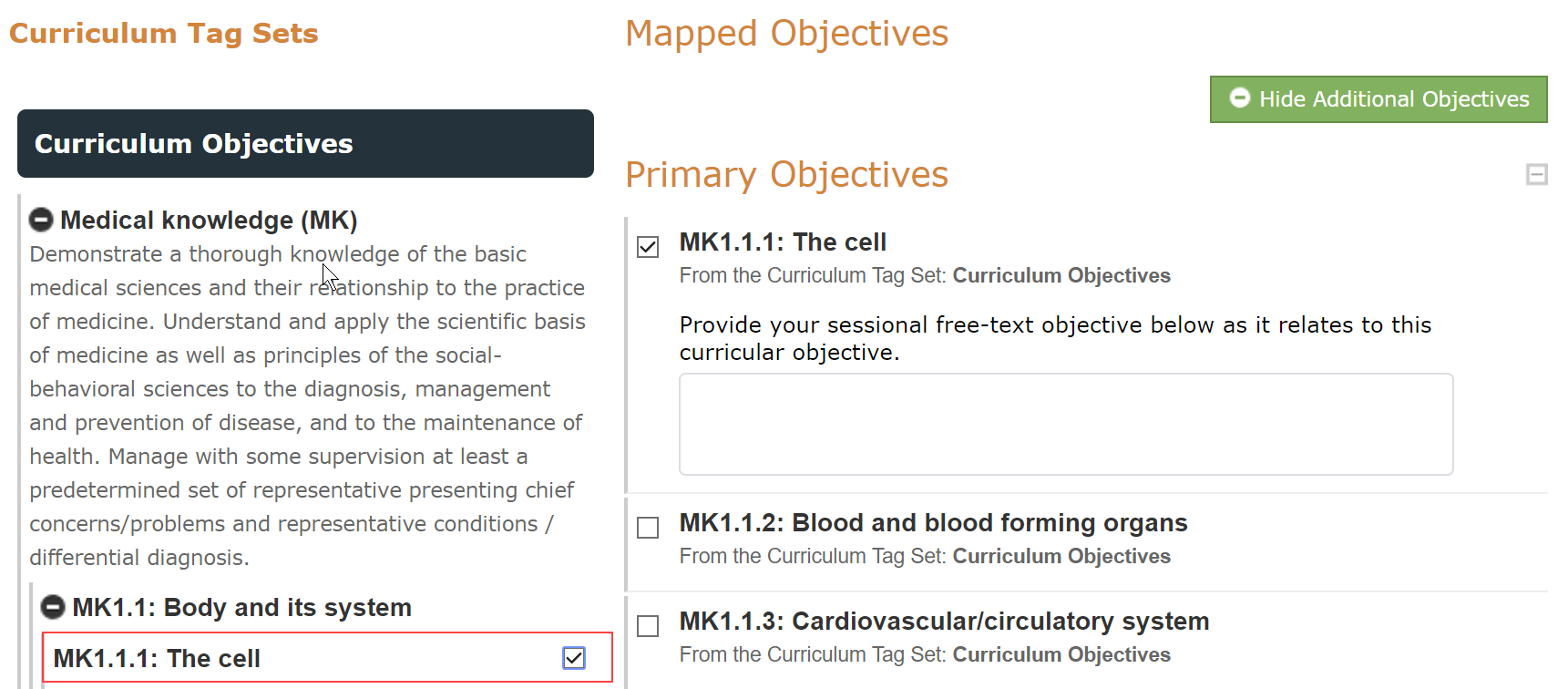Click the sessional free-text objective box
The width and height of the screenshot is (1568, 689).
click(1066, 424)
